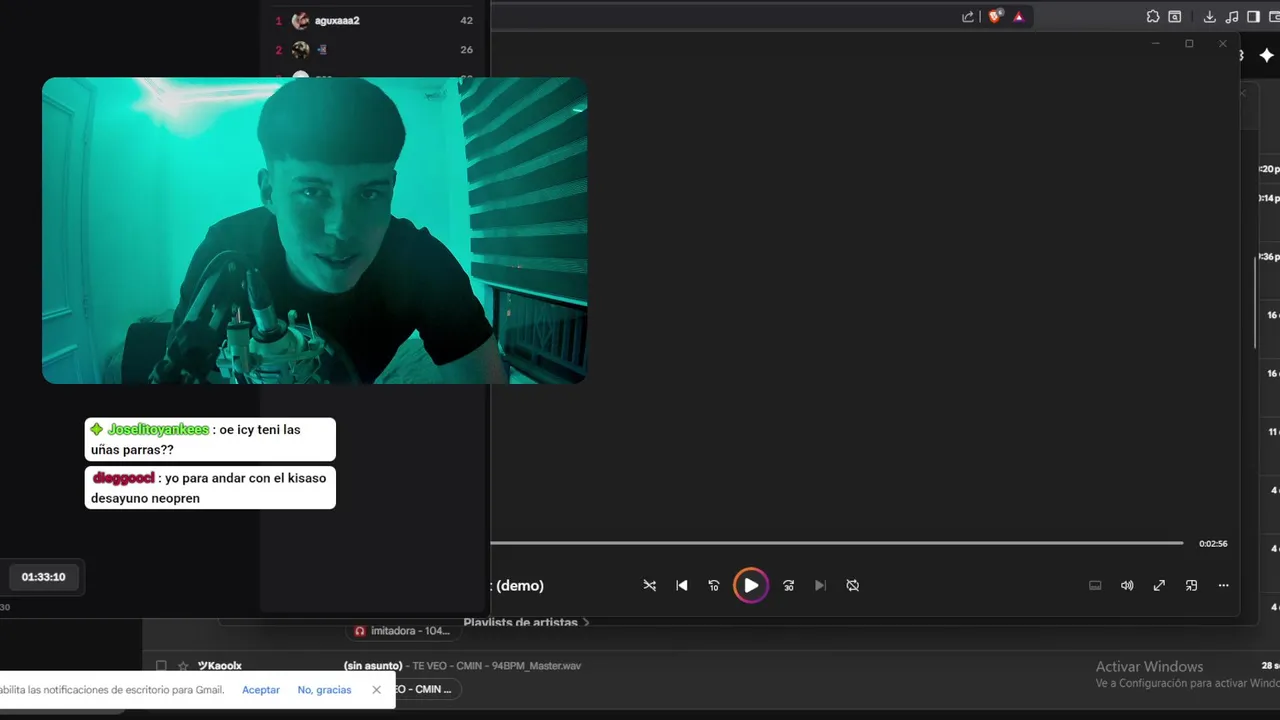1280x720 pixels.
Task: Skip to next track in media player
Action: point(820,586)
